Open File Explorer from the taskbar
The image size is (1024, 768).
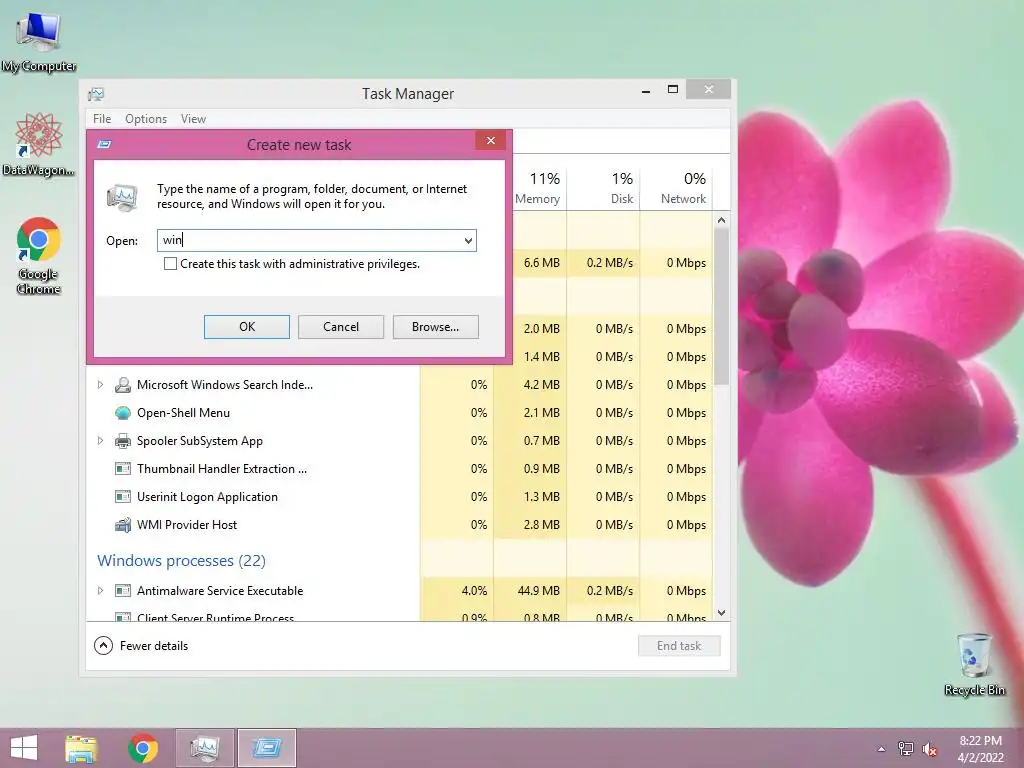coord(81,748)
